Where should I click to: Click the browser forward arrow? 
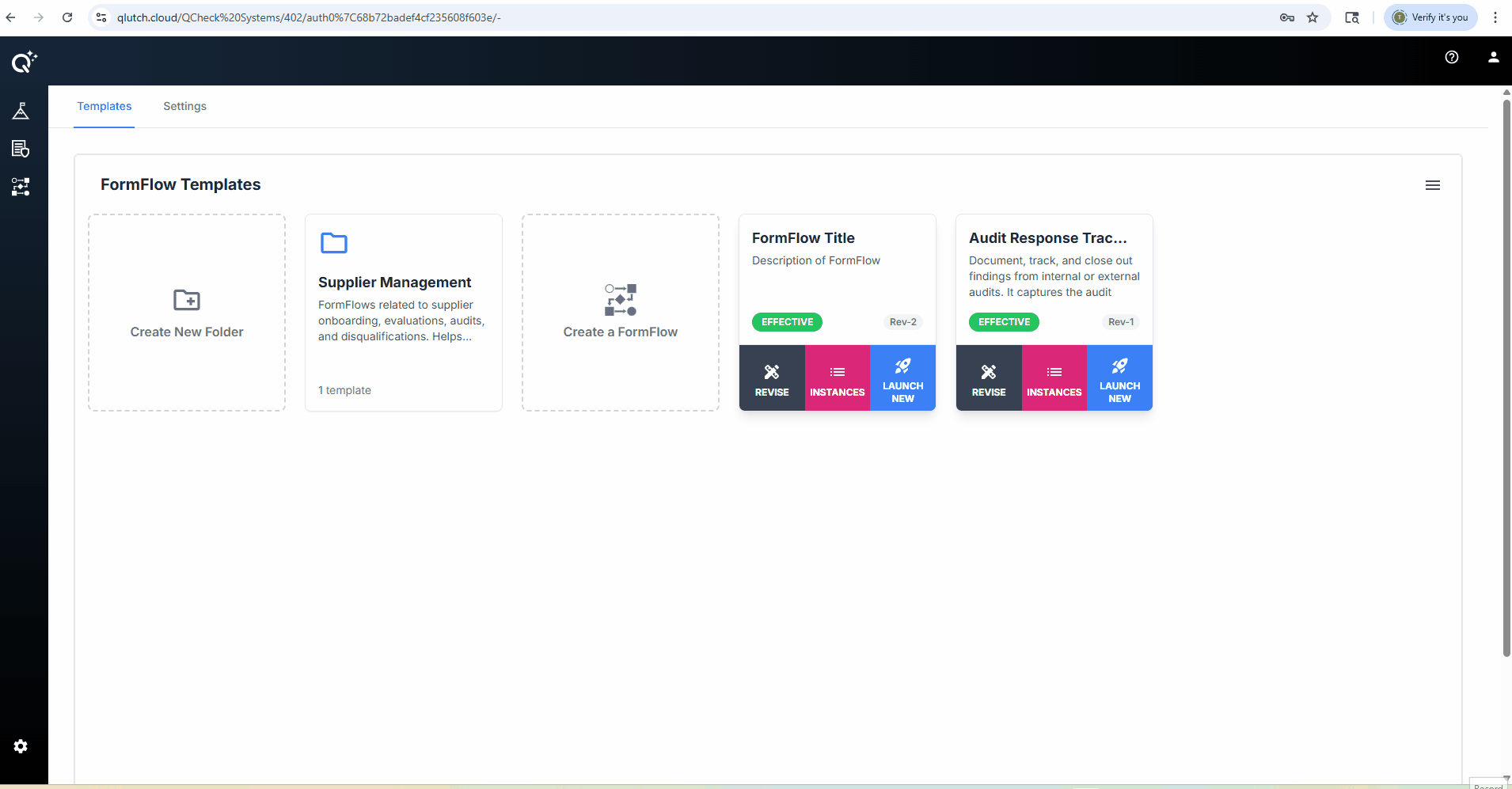coord(38,17)
